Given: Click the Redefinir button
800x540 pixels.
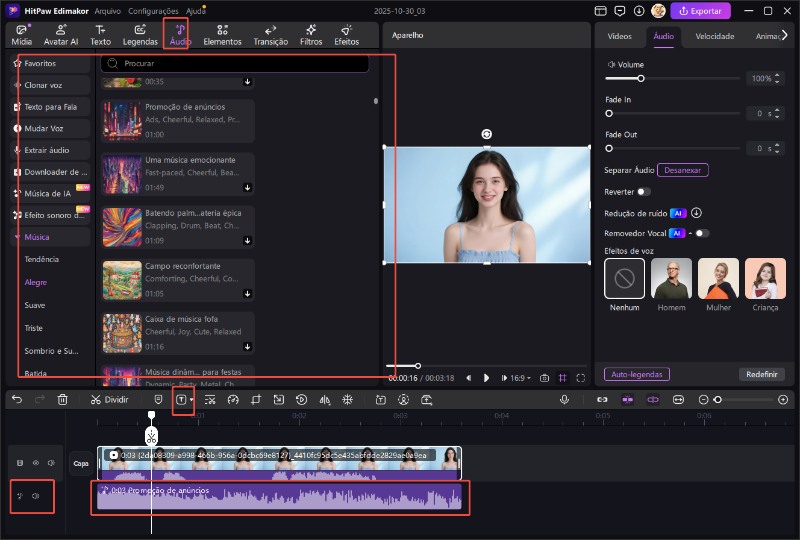Looking at the screenshot, I should pos(762,374).
